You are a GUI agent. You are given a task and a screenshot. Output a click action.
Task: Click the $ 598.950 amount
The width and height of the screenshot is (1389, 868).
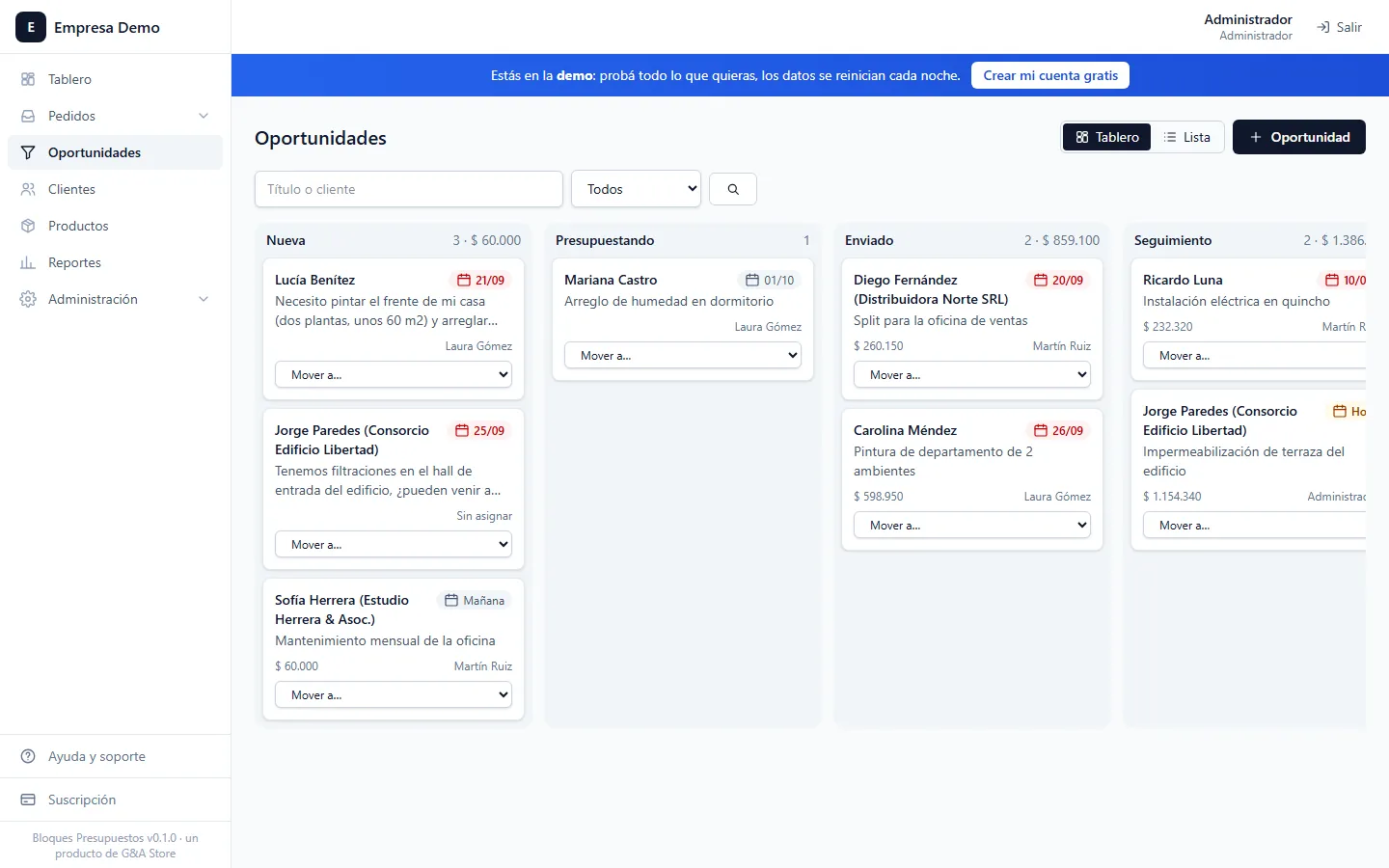coord(878,496)
